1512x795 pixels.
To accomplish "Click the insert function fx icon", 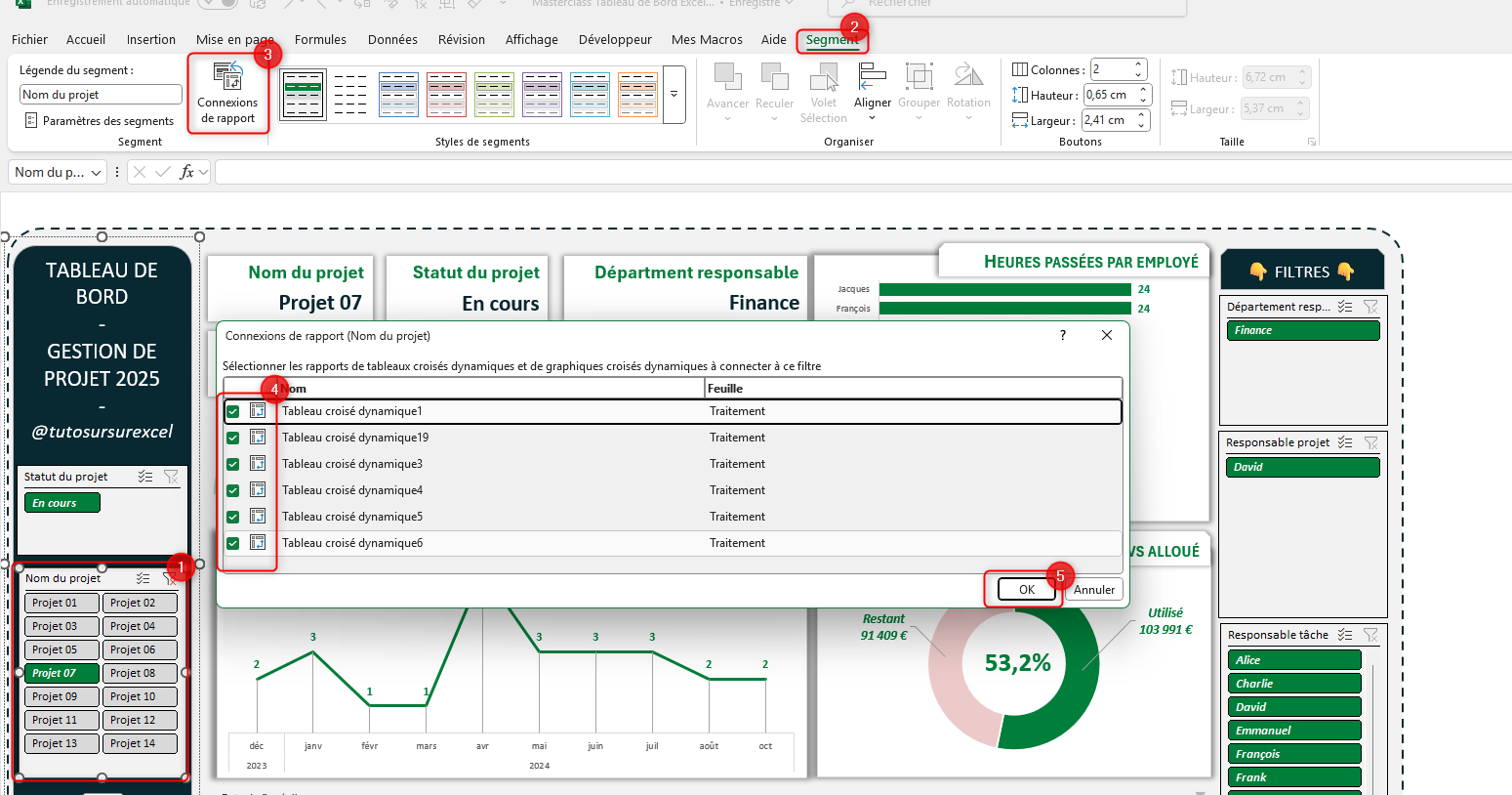I will [186, 173].
